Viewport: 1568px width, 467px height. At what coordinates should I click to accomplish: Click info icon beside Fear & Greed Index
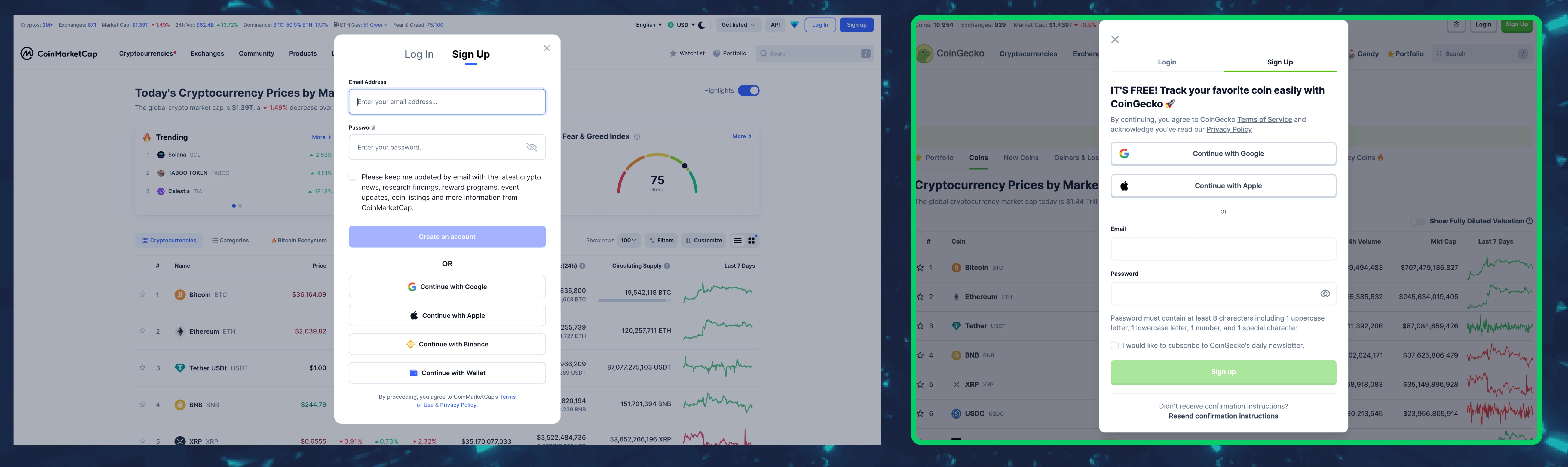pyautogui.click(x=637, y=137)
